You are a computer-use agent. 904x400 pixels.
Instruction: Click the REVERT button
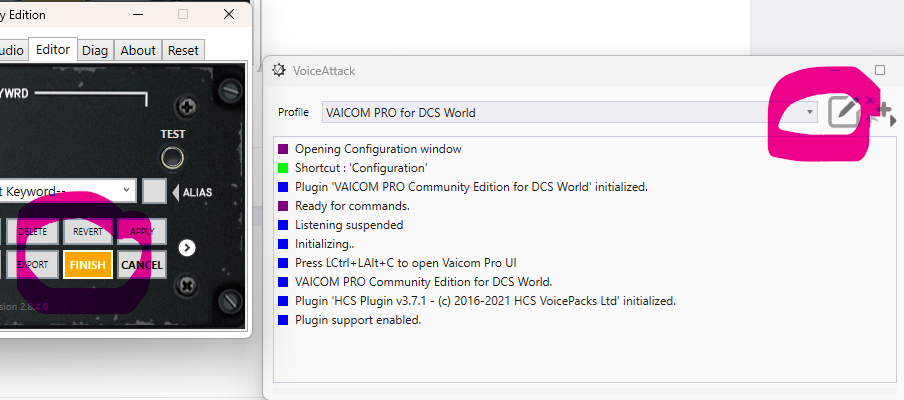88,231
